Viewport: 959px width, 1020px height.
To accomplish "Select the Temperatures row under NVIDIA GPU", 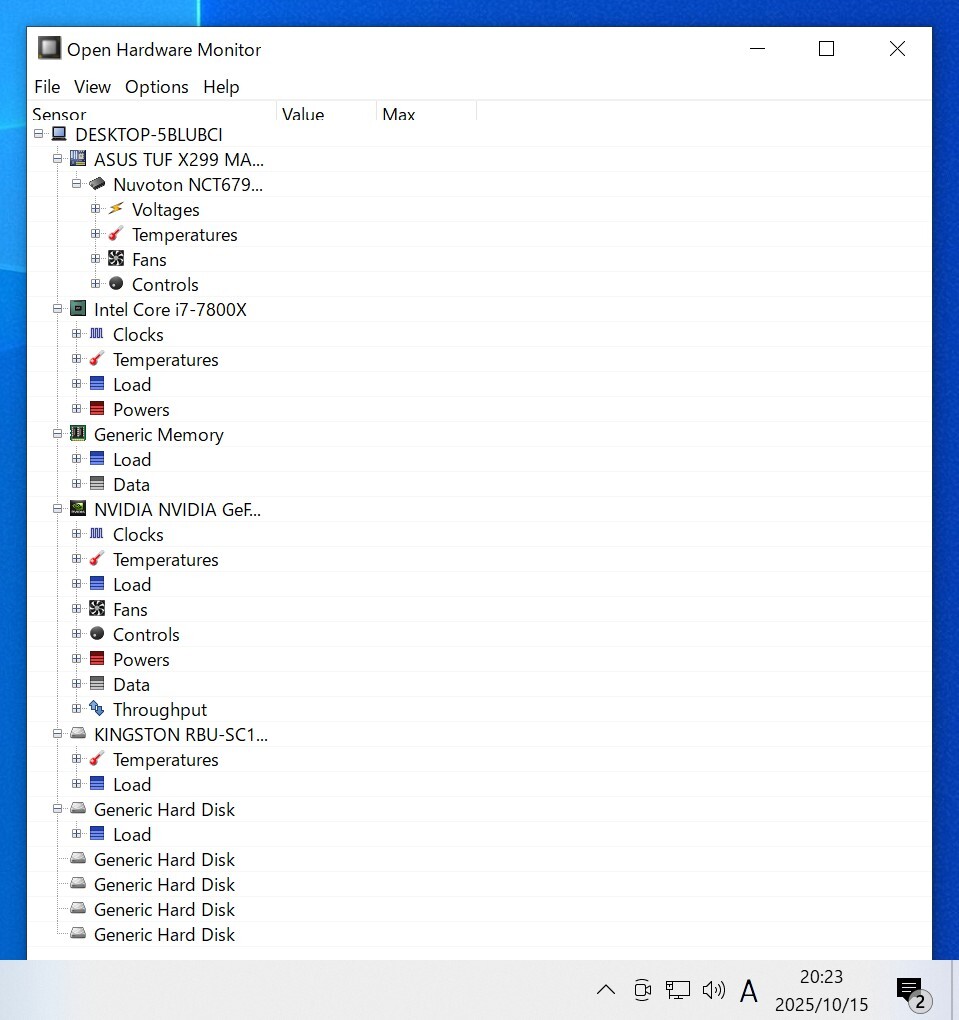I will (x=166, y=559).
